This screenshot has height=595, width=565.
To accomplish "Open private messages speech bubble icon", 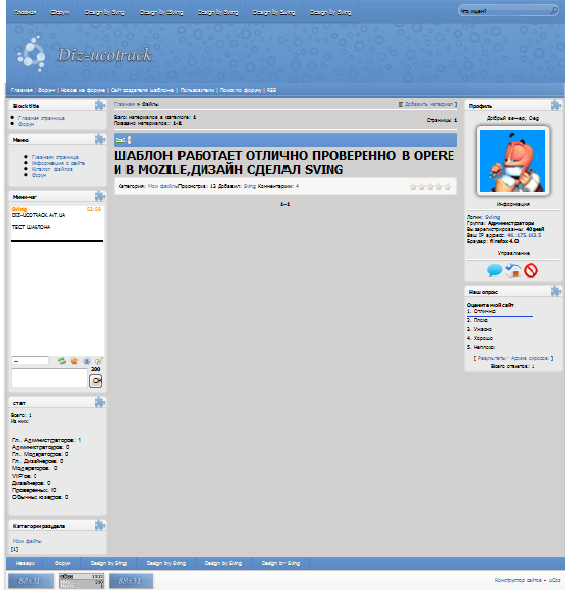I will coord(494,271).
